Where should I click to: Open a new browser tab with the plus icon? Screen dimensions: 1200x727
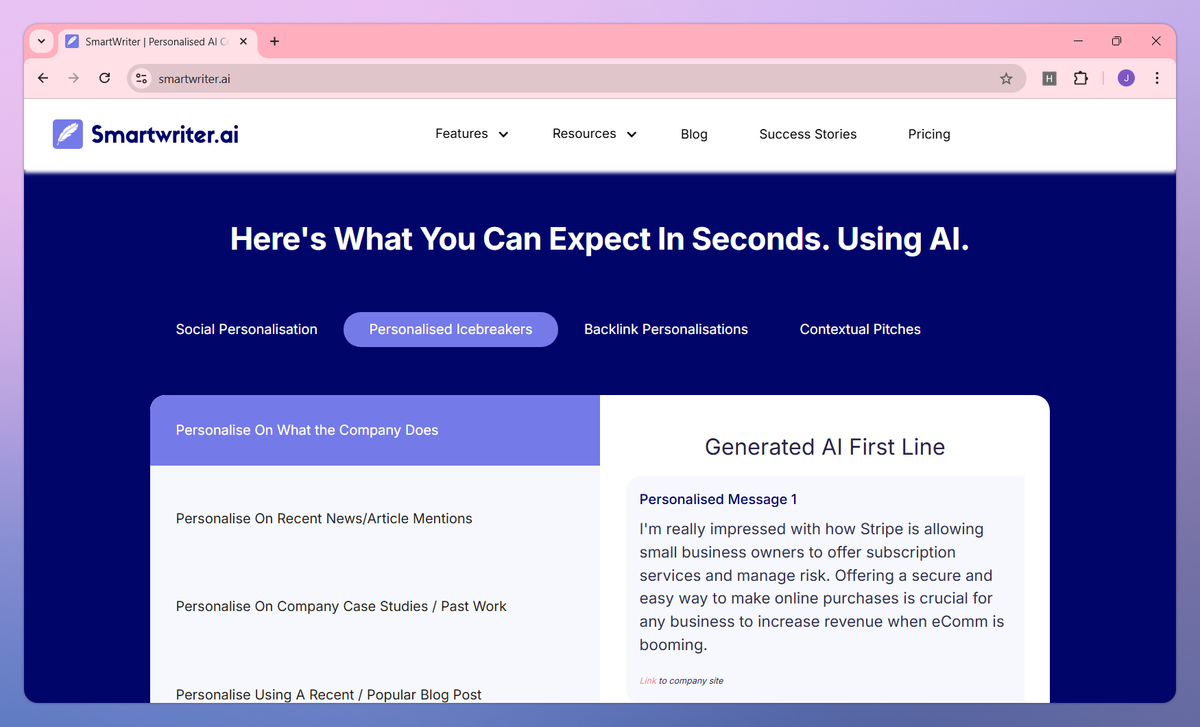click(274, 41)
